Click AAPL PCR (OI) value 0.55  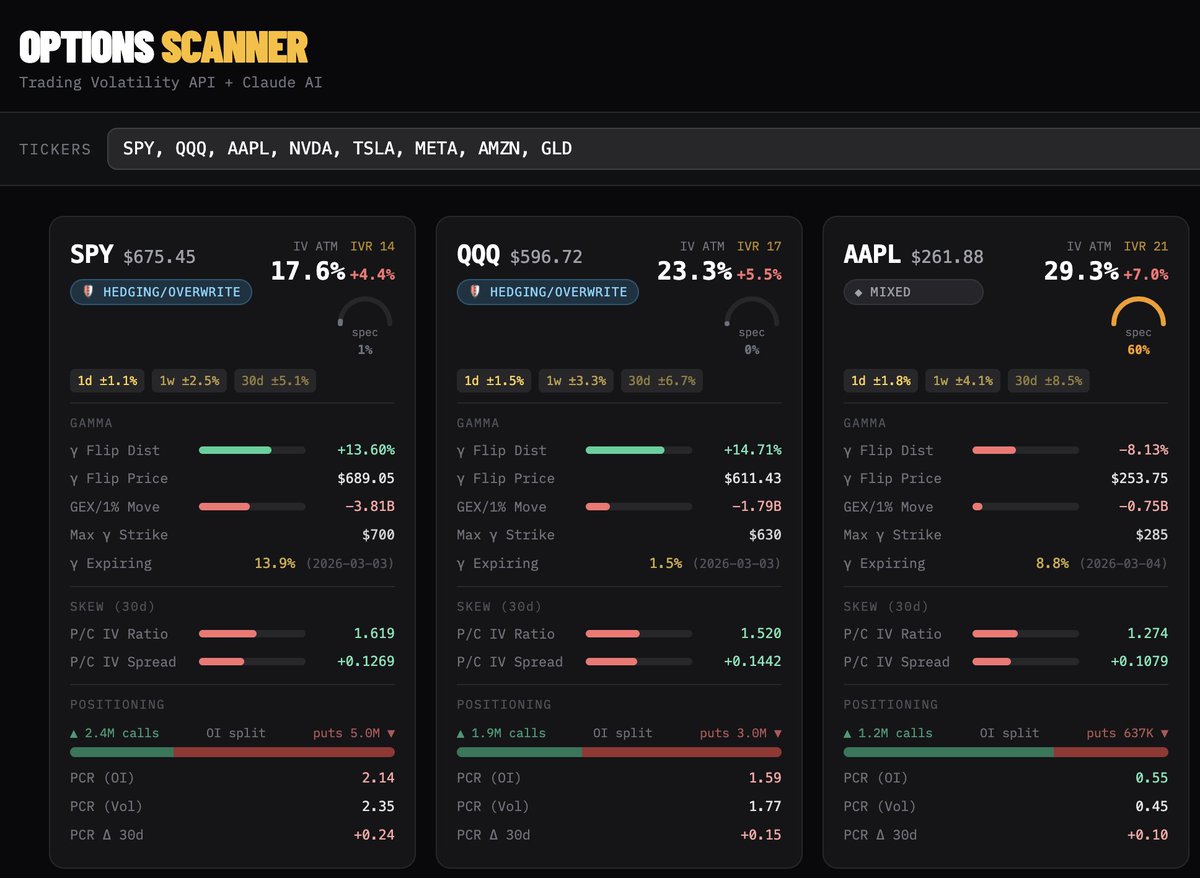1152,778
